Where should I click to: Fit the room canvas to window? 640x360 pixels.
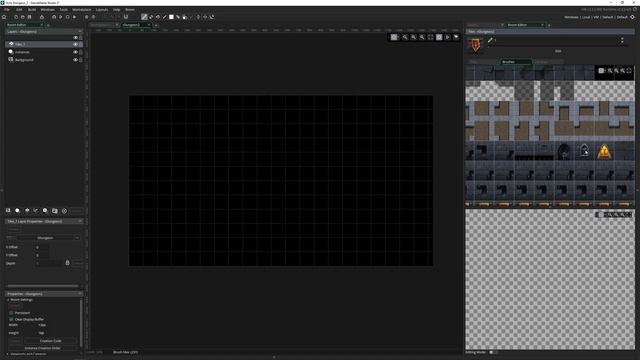(431, 37)
